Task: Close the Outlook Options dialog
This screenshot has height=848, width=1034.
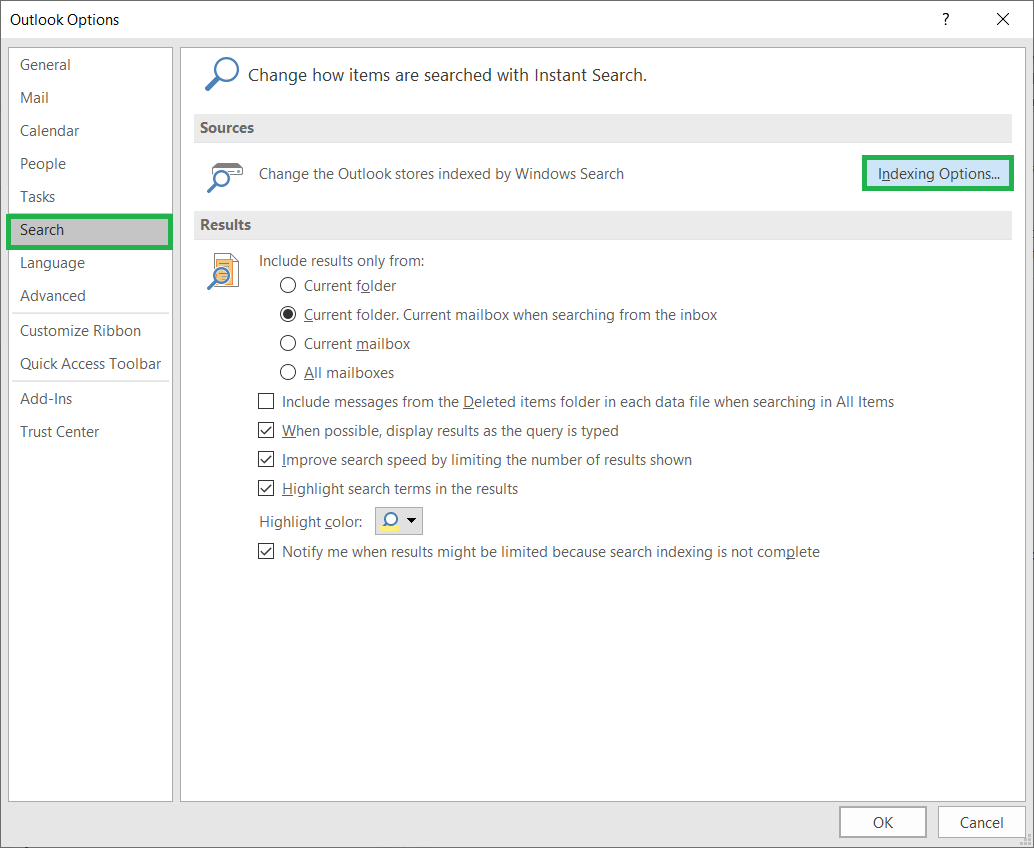Action: tap(1003, 19)
